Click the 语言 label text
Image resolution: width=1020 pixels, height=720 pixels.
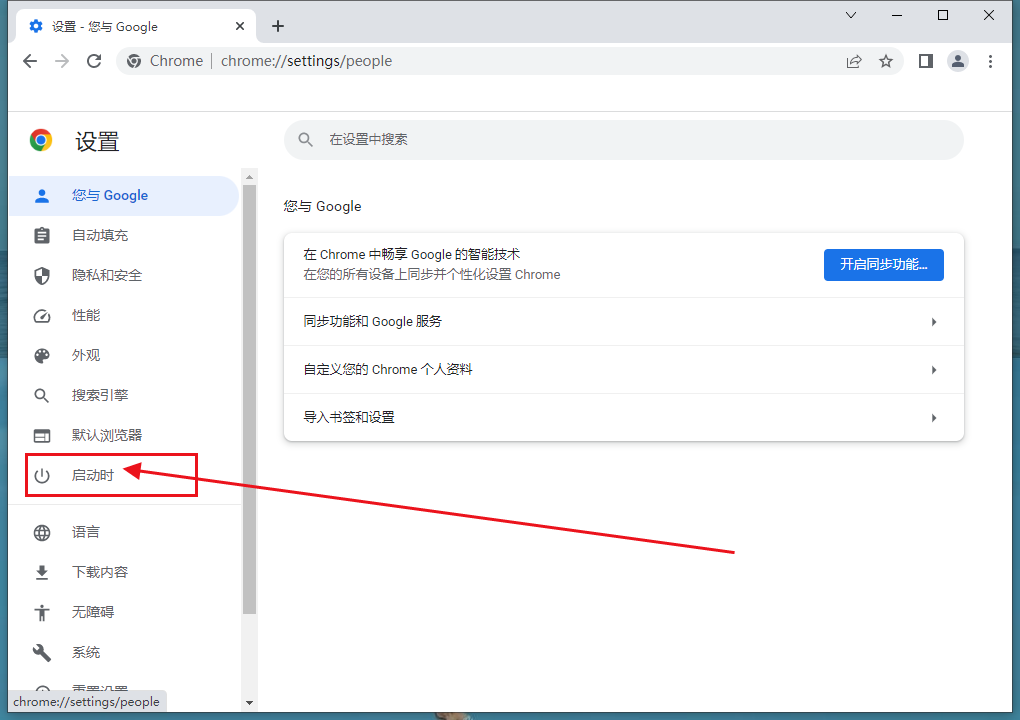coord(85,532)
